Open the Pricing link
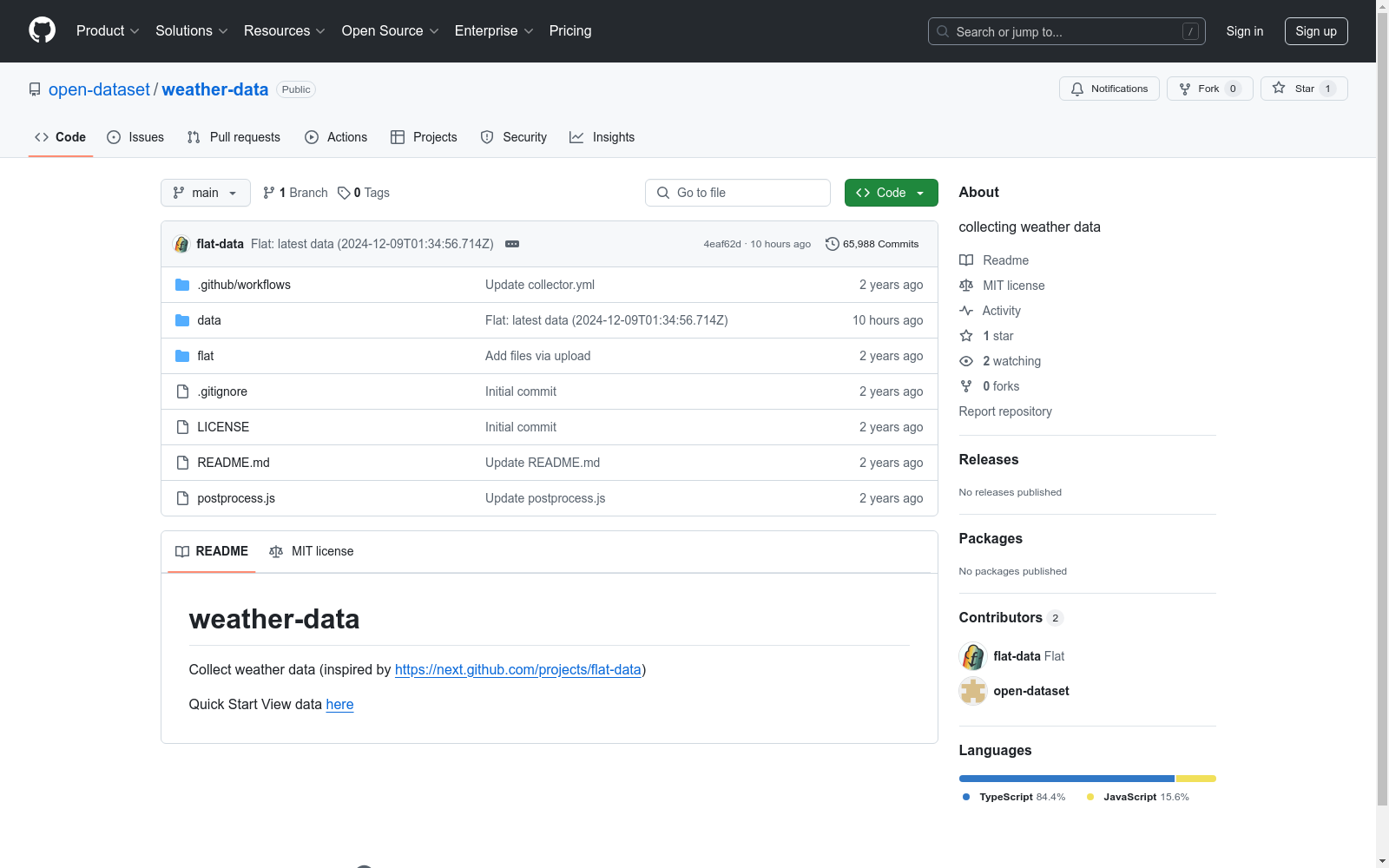This screenshot has height=868, width=1389. 570,31
